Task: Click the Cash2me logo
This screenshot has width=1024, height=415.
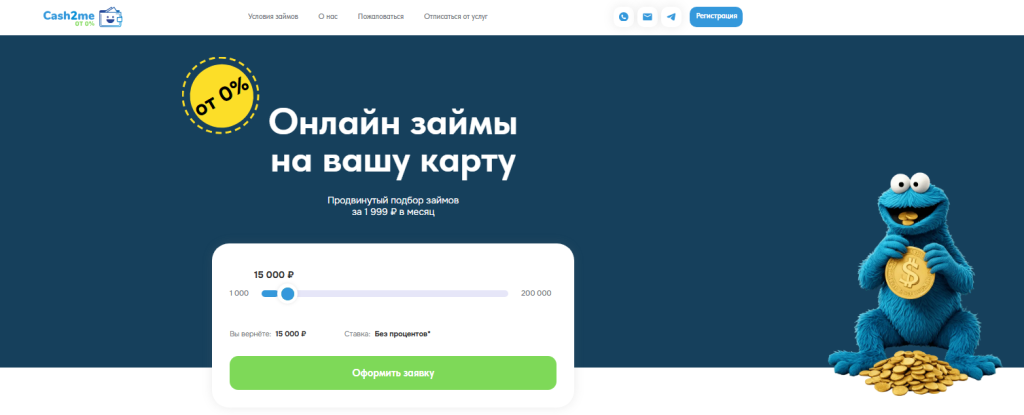Action: pyautogui.click(x=83, y=17)
